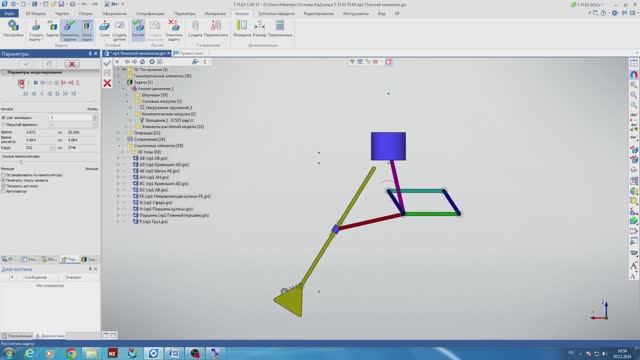Image resolution: width=640 pixels, height=360 pixels.
Task: Collapse the Анализ движения_1 node
Action: 123,89
